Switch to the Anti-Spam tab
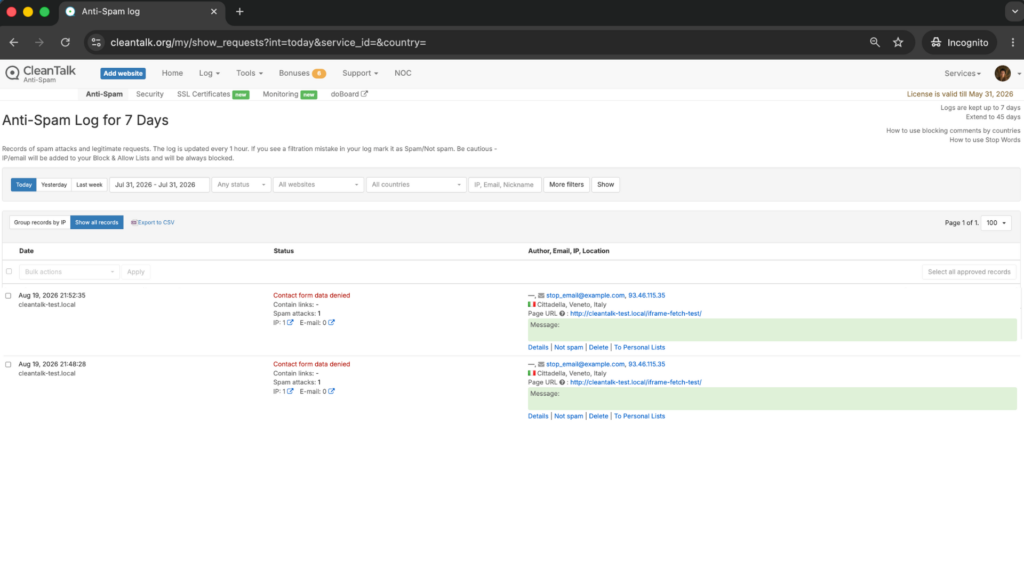This screenshot has width=1024, height=576. point(104,94)
